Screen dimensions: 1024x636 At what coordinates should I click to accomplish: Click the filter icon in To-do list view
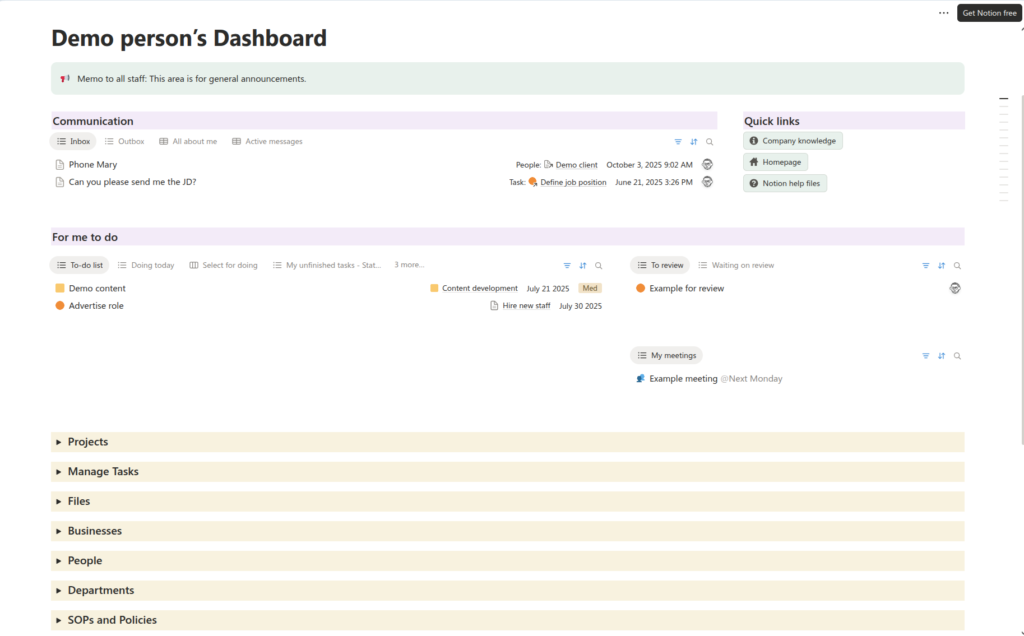tap(567, 266)
